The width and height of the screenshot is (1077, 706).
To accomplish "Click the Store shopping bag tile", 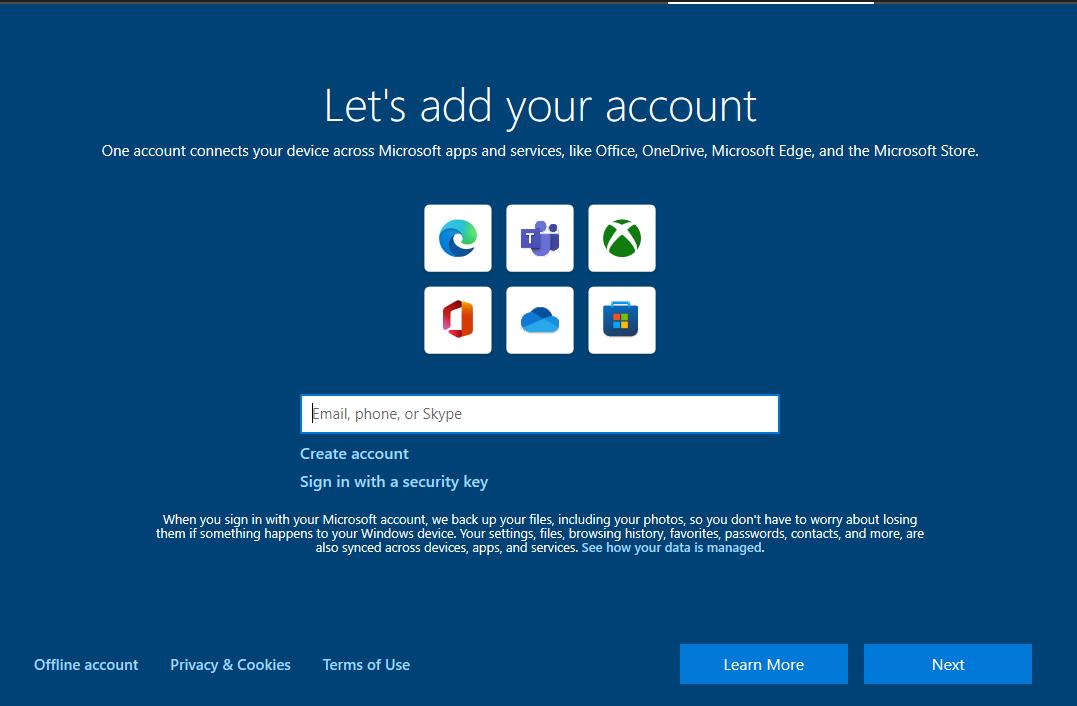I will (x=621, y=320).
